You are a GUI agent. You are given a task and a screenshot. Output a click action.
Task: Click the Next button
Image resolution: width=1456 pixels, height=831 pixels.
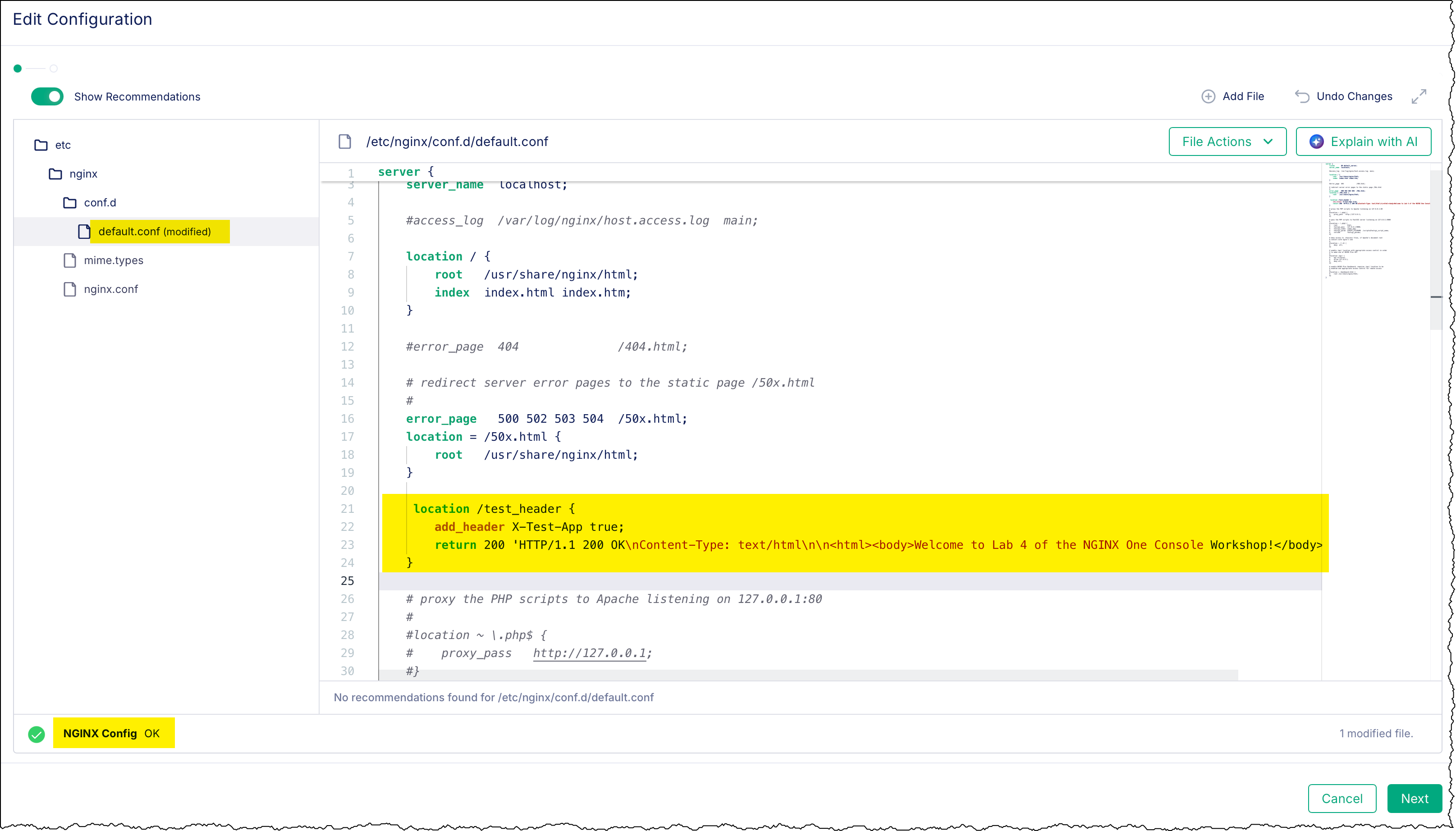(1414, 798)
